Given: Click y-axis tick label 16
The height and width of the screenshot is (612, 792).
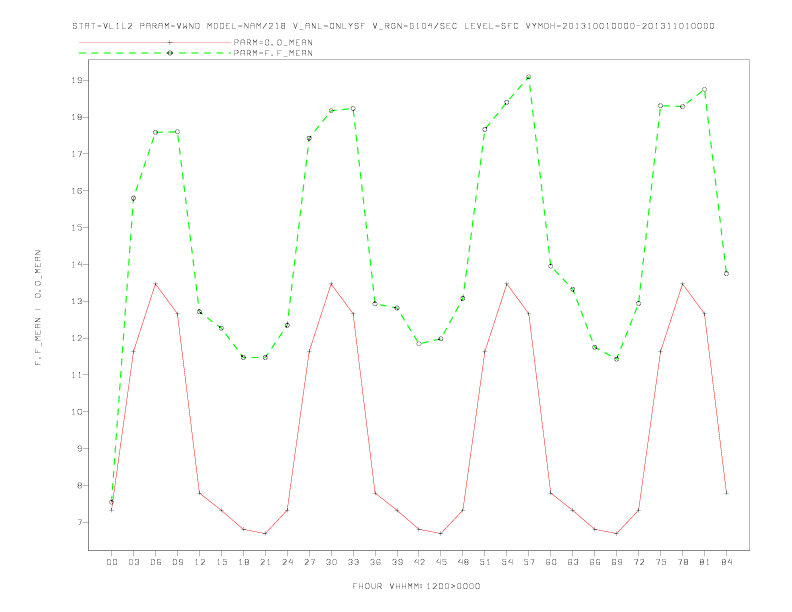Looking at the screenshot, I should pyautogui.click(x=76, y=191).
